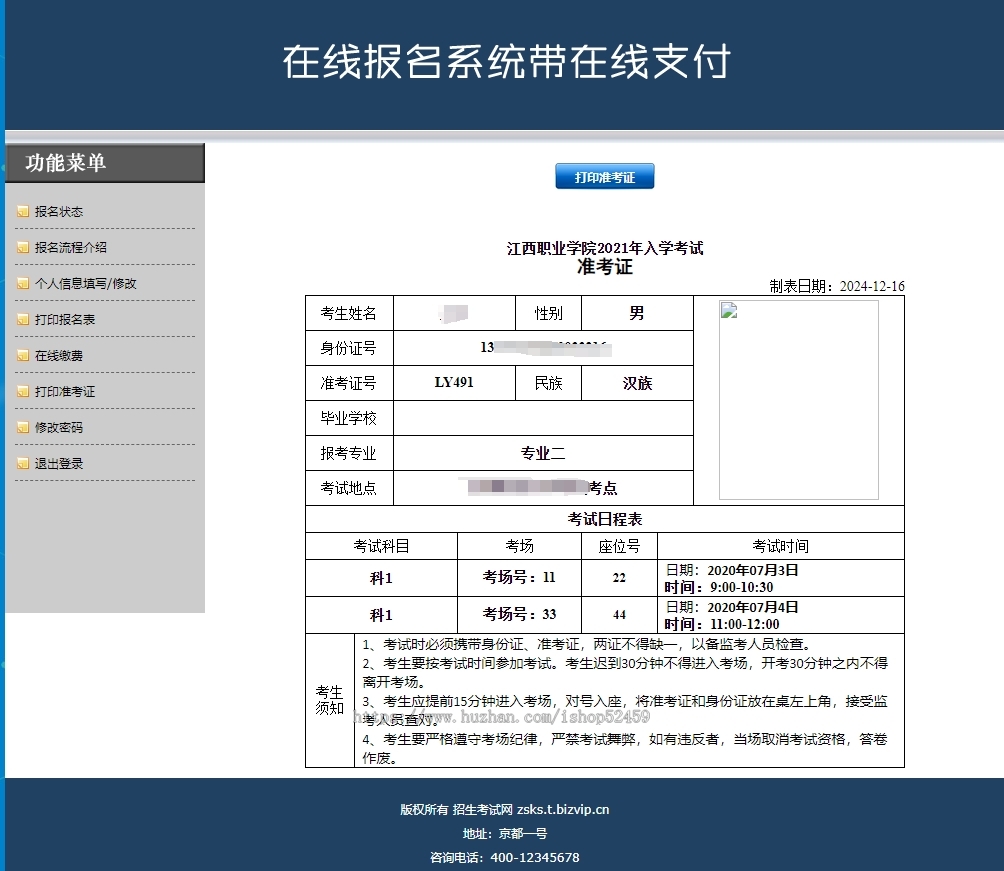Screen dimensions: 1004x871
Task: Click the admission number LY491
Action: [x=454, y=382]
